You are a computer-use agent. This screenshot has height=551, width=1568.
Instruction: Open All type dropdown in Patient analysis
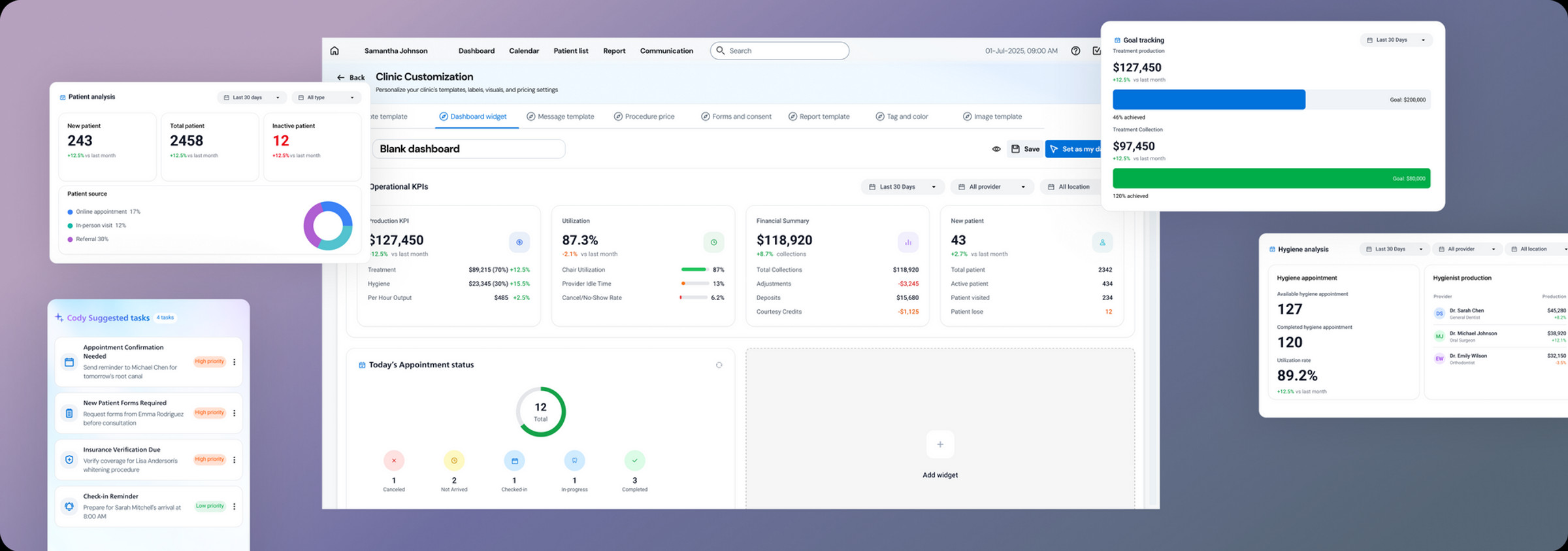click(326, 97)
